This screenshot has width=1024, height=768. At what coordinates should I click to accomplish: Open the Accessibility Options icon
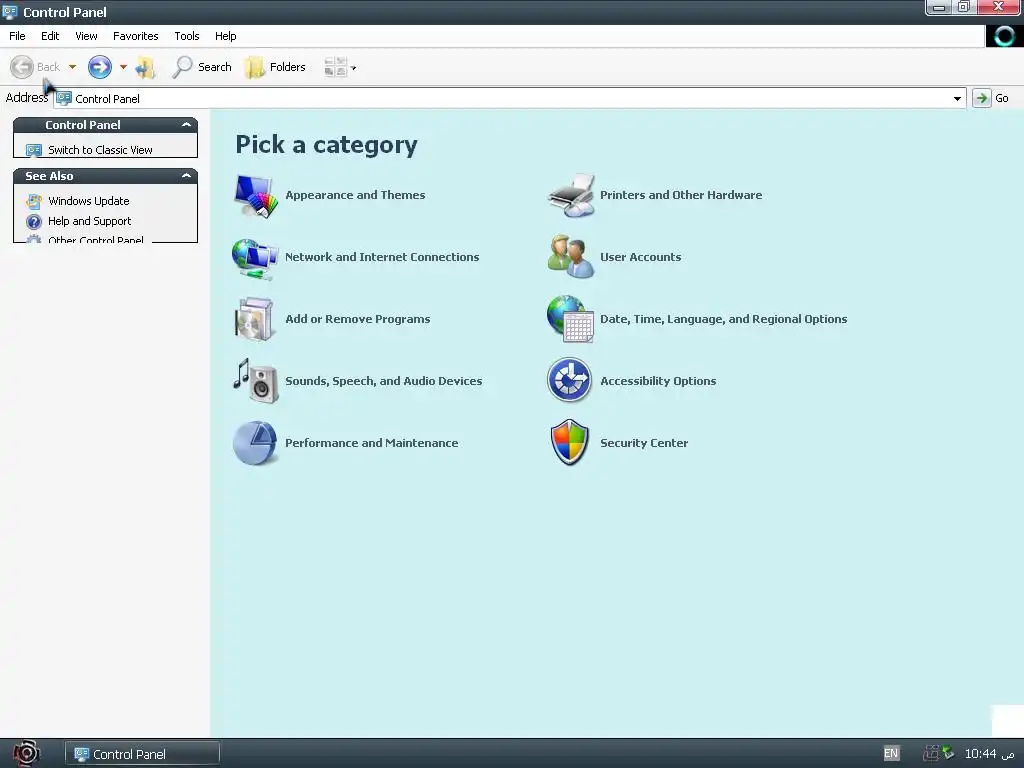point(569,380)
